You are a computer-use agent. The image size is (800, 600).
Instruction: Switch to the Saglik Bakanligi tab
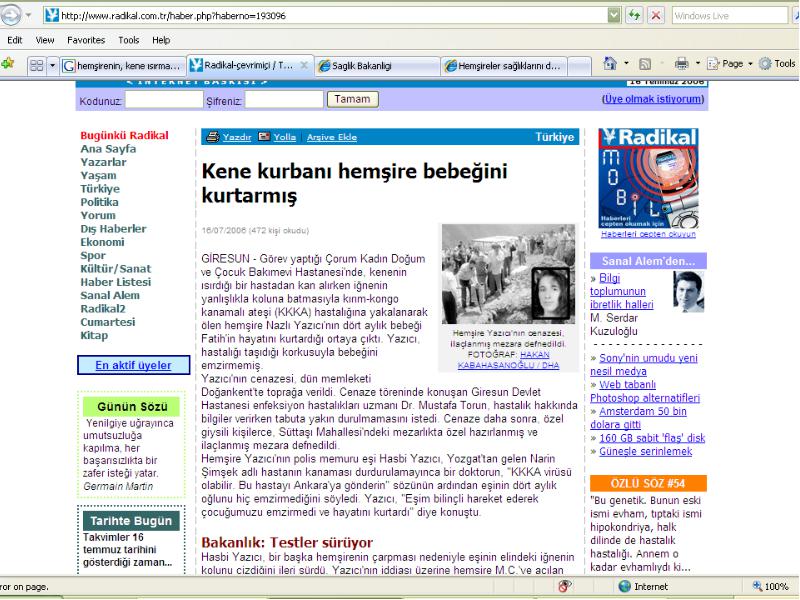click(x=377, y=65)
